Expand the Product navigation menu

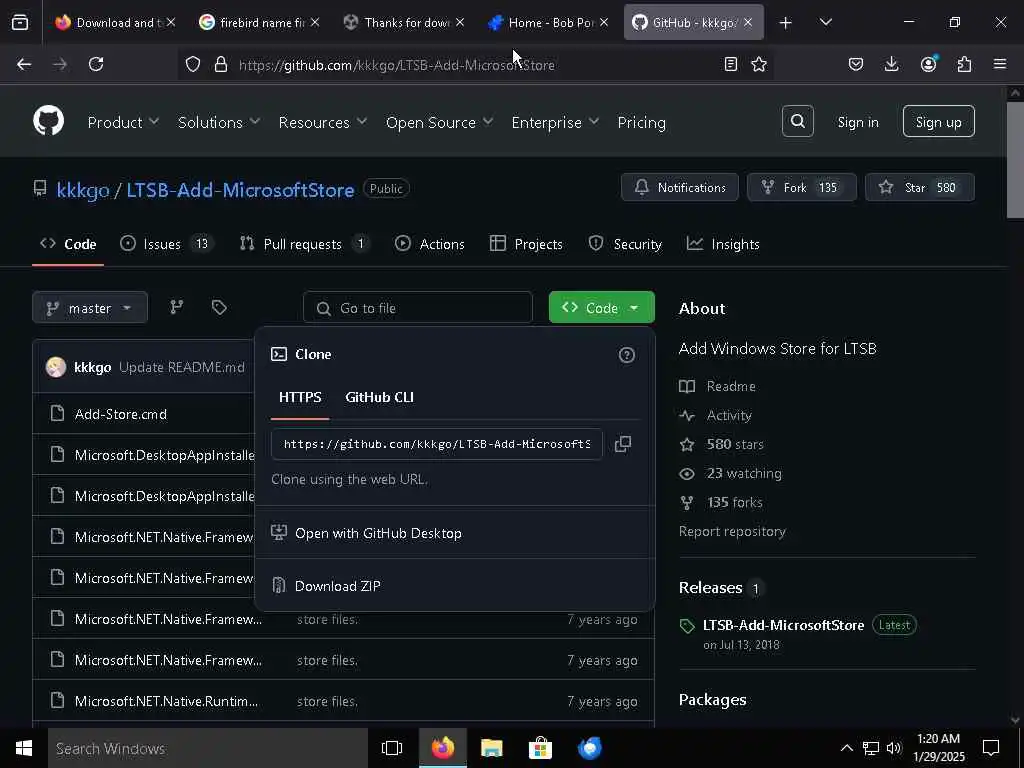pos(123,122)
